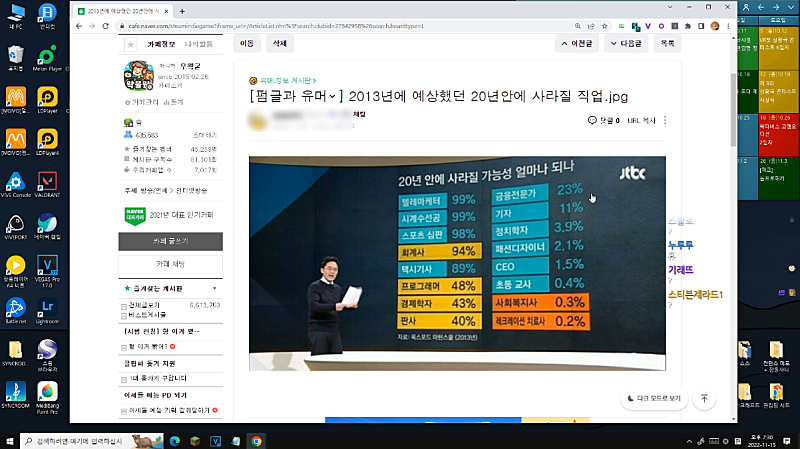Open the post's three-dot options menu
This screenshot has height=449, width=800.
click(665, 120)
